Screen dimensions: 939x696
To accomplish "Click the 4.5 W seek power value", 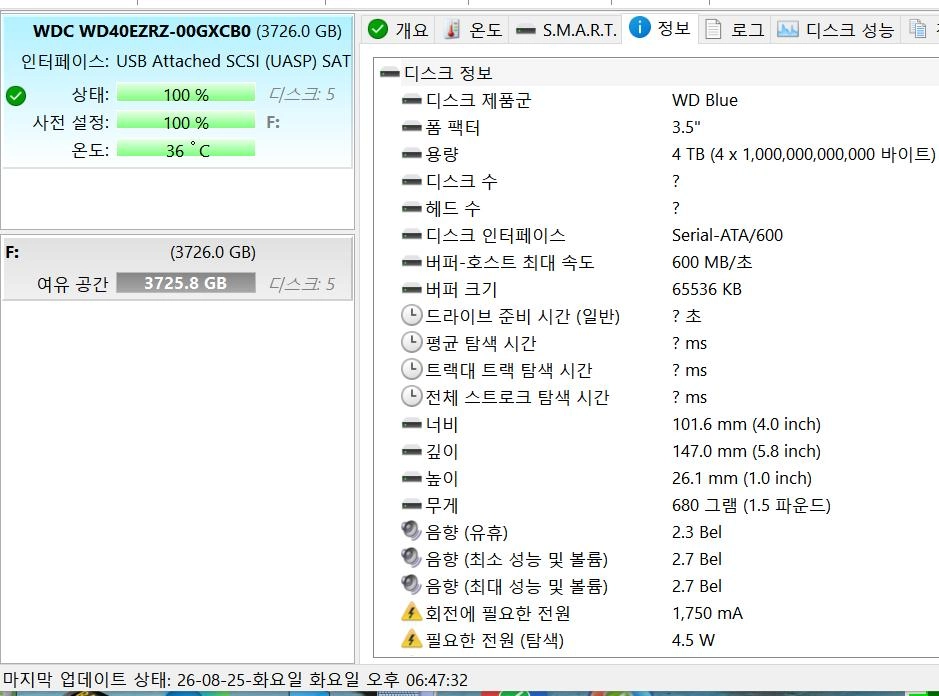I will pos(693,640).
